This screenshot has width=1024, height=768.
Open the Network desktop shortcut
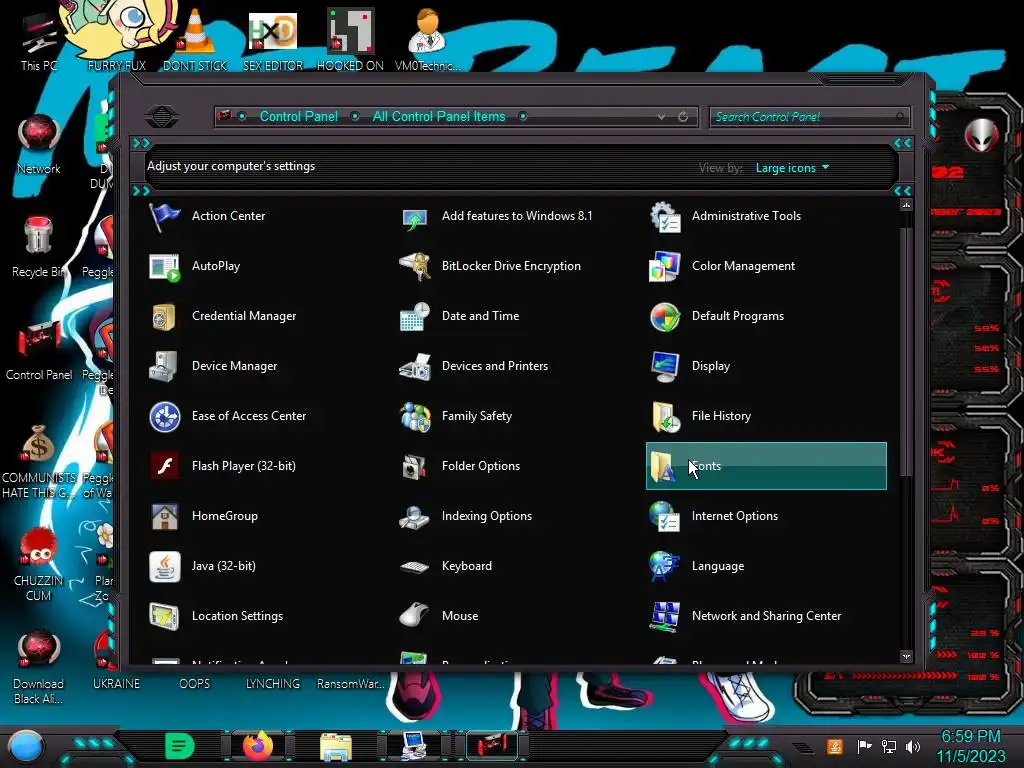click(x=39, y=145)
